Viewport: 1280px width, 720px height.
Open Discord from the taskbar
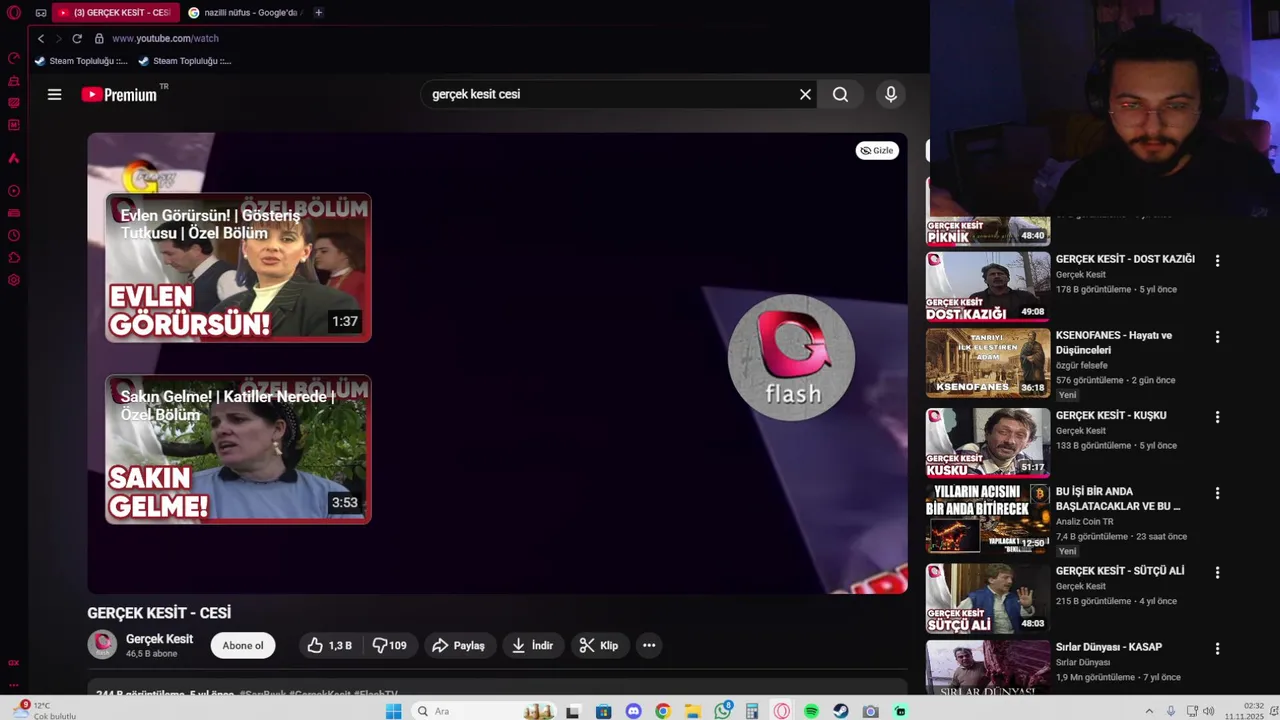(x=633, y=711)
